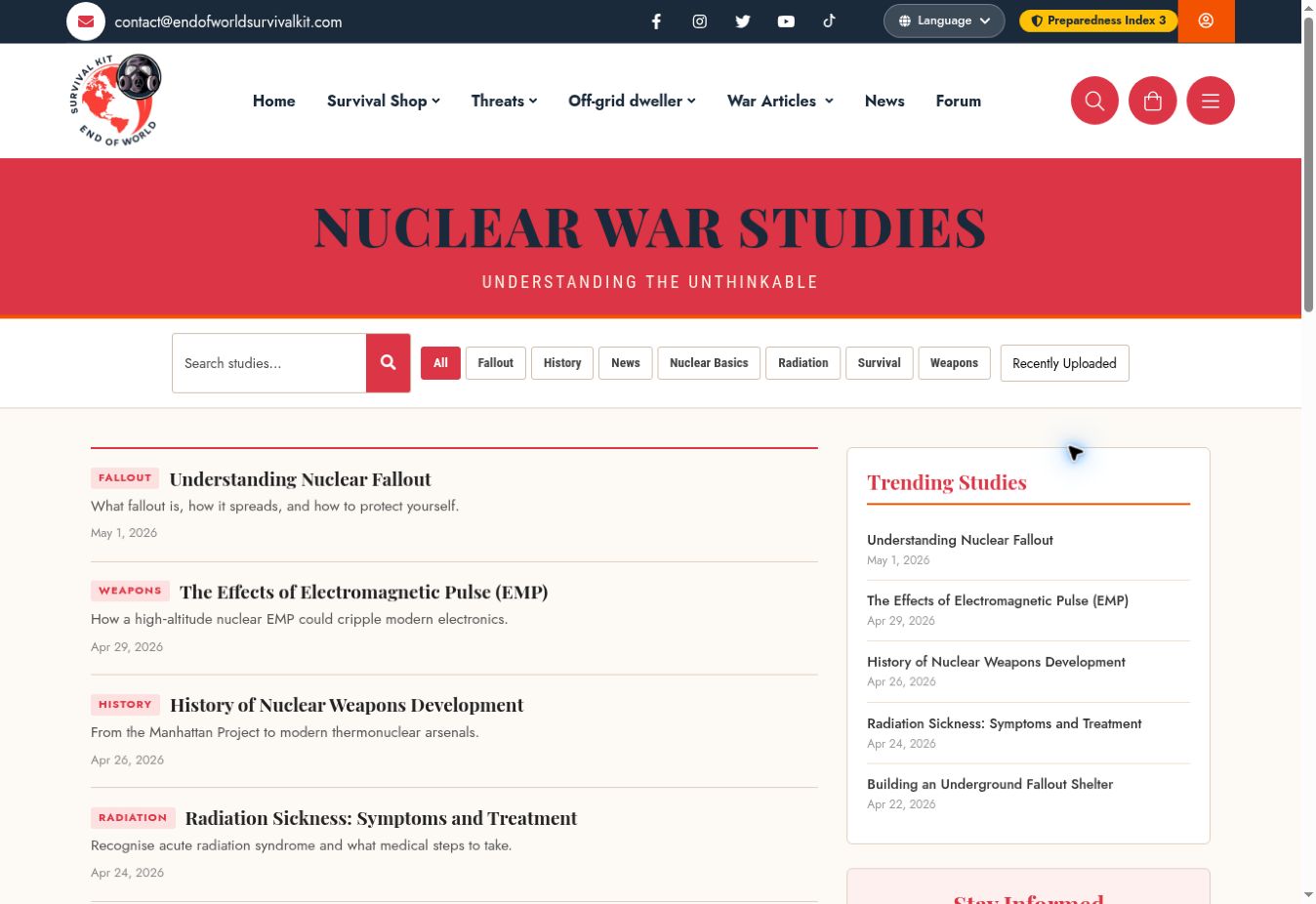Open the TikTok social link
The width and height of the screenshot is (1316, 904).
[x=829, y=21]
